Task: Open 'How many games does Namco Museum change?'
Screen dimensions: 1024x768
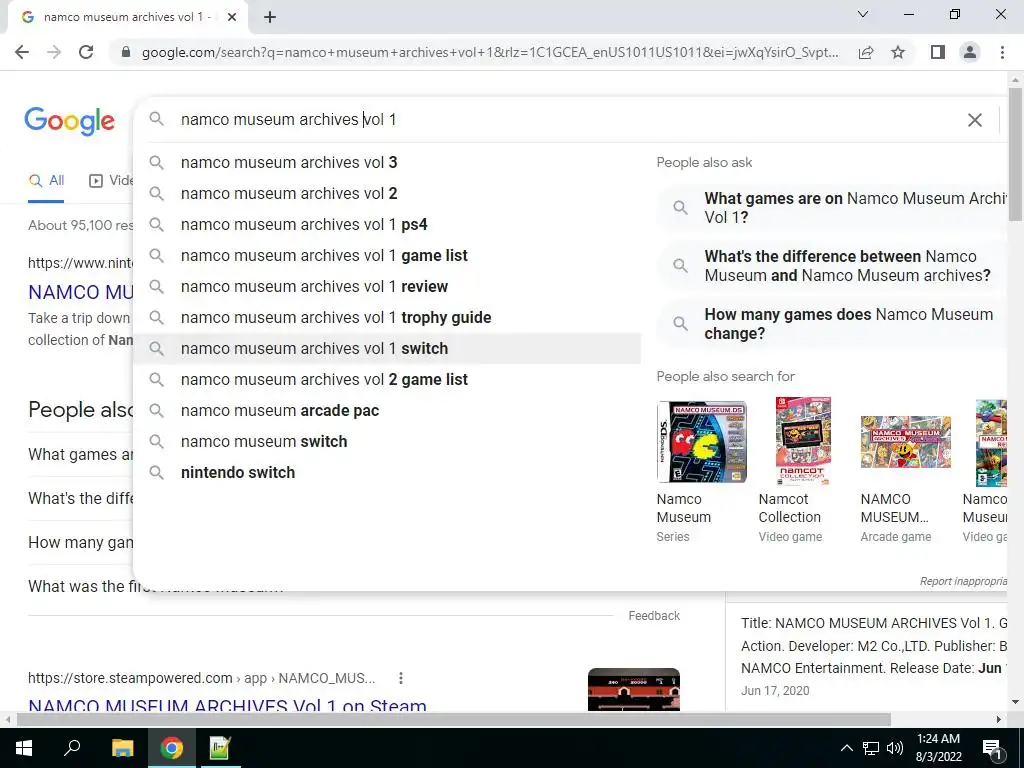Action: pos(833,324)
